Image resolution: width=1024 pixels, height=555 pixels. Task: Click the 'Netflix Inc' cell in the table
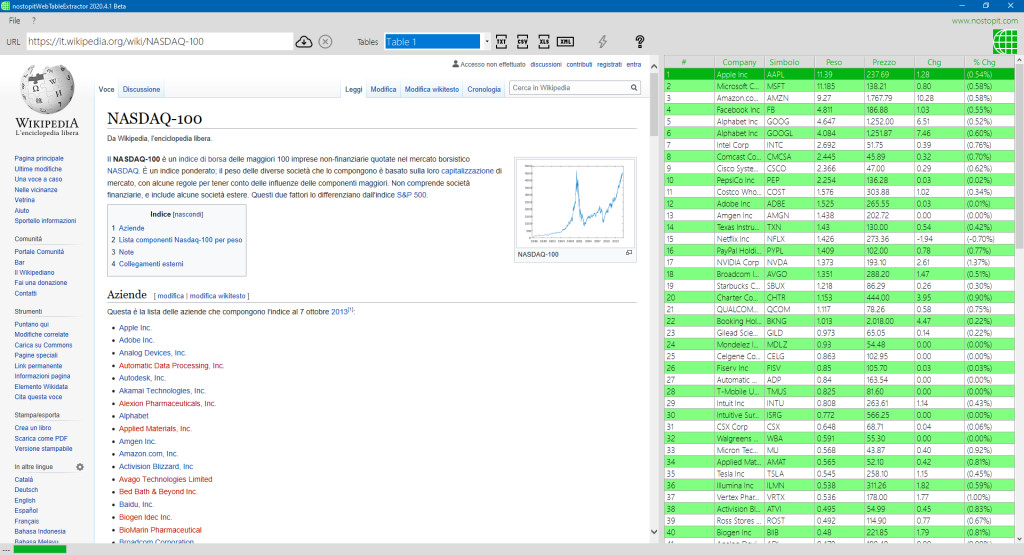click(x=739, y=239)
